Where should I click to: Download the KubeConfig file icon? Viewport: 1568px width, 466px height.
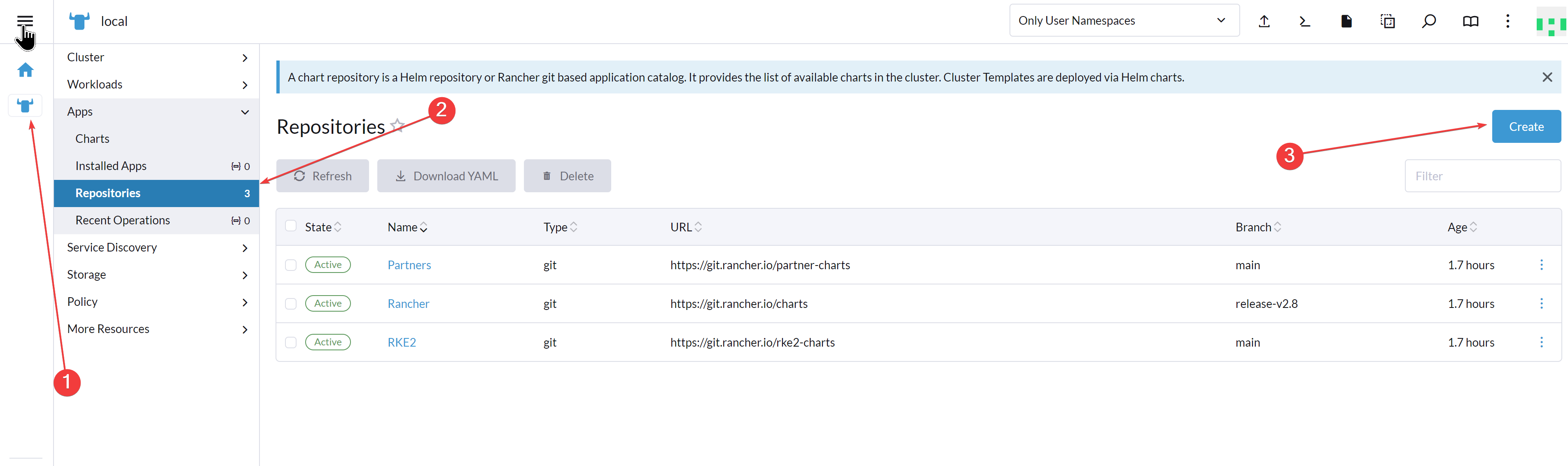pyautogui.click(x=1346, y=21)
